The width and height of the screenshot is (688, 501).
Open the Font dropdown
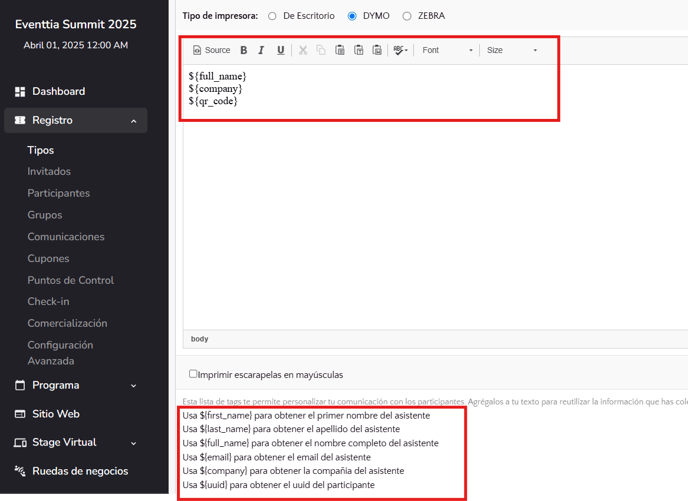pos(447,50)
